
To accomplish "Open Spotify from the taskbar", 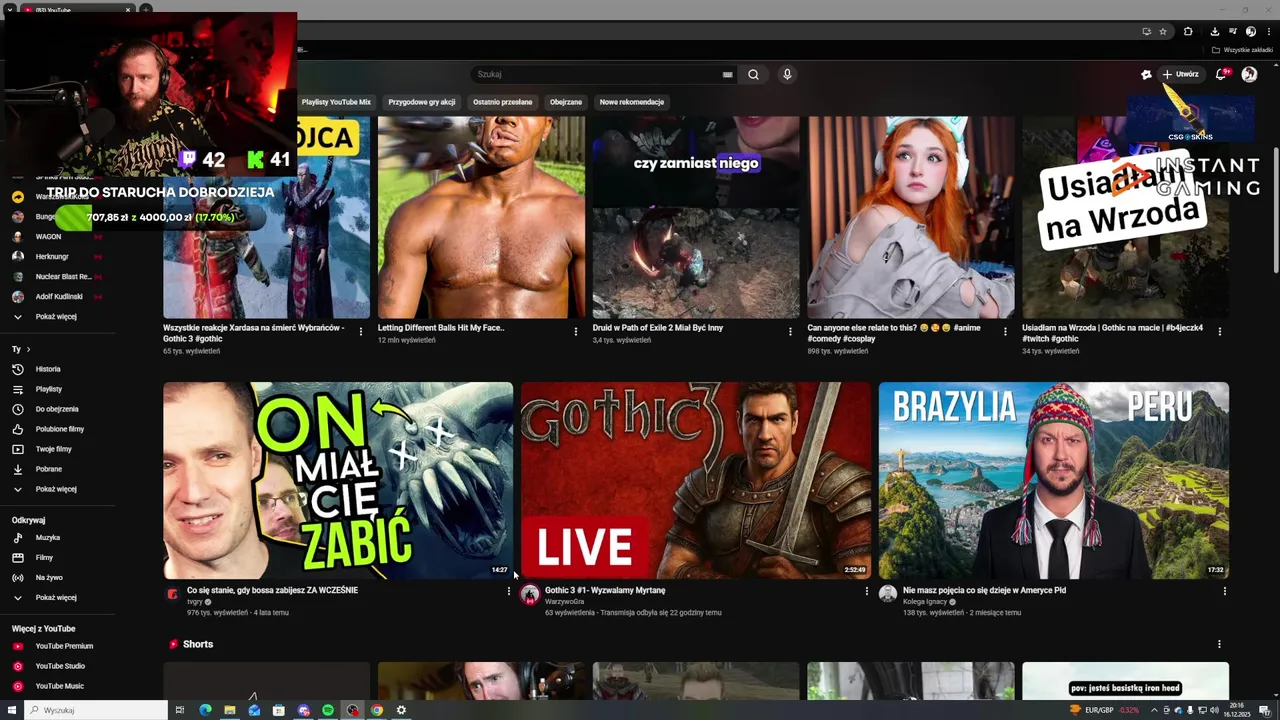I will coord(328,710).
